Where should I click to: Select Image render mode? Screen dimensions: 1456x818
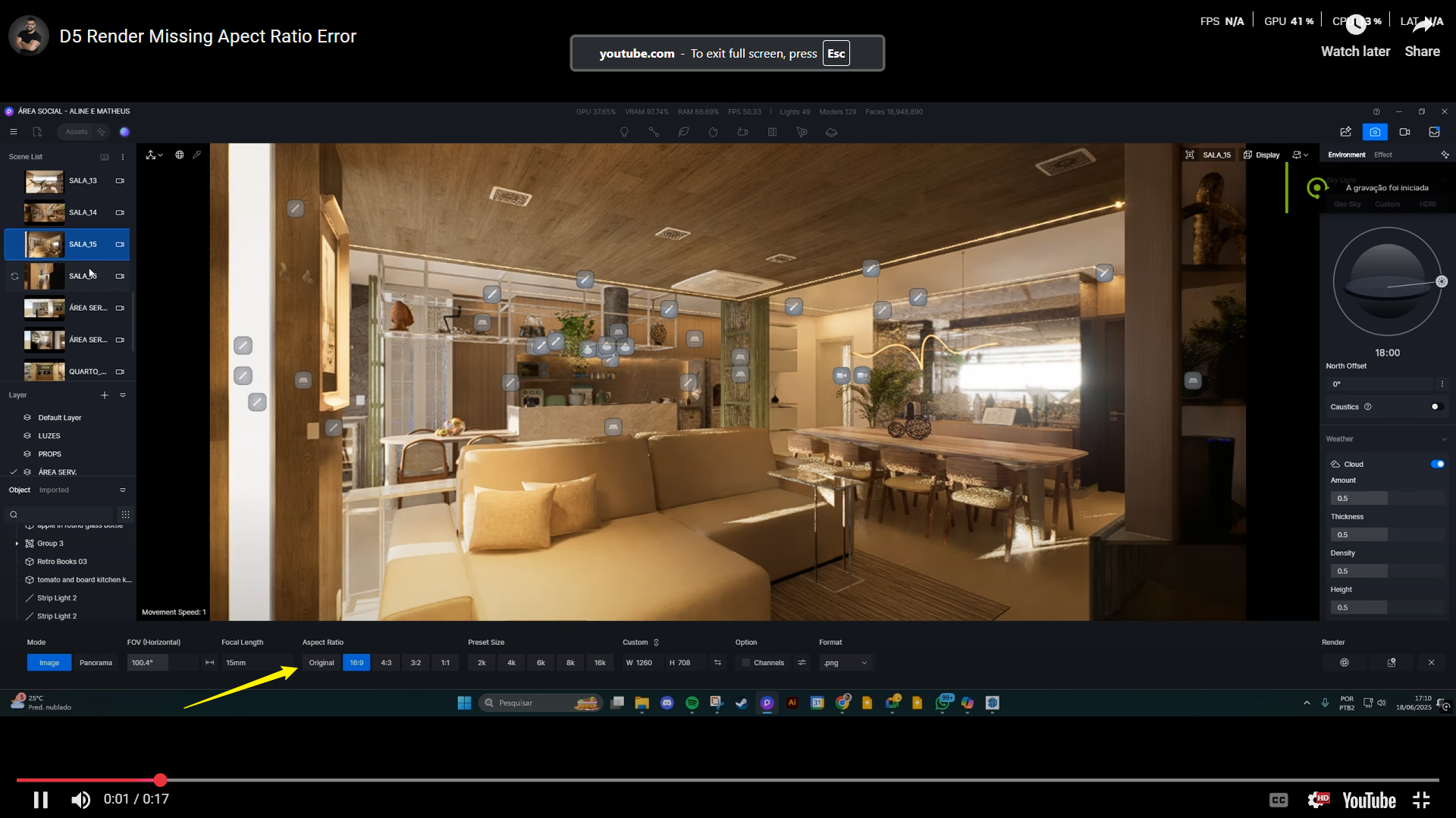(x=49, y=663)
